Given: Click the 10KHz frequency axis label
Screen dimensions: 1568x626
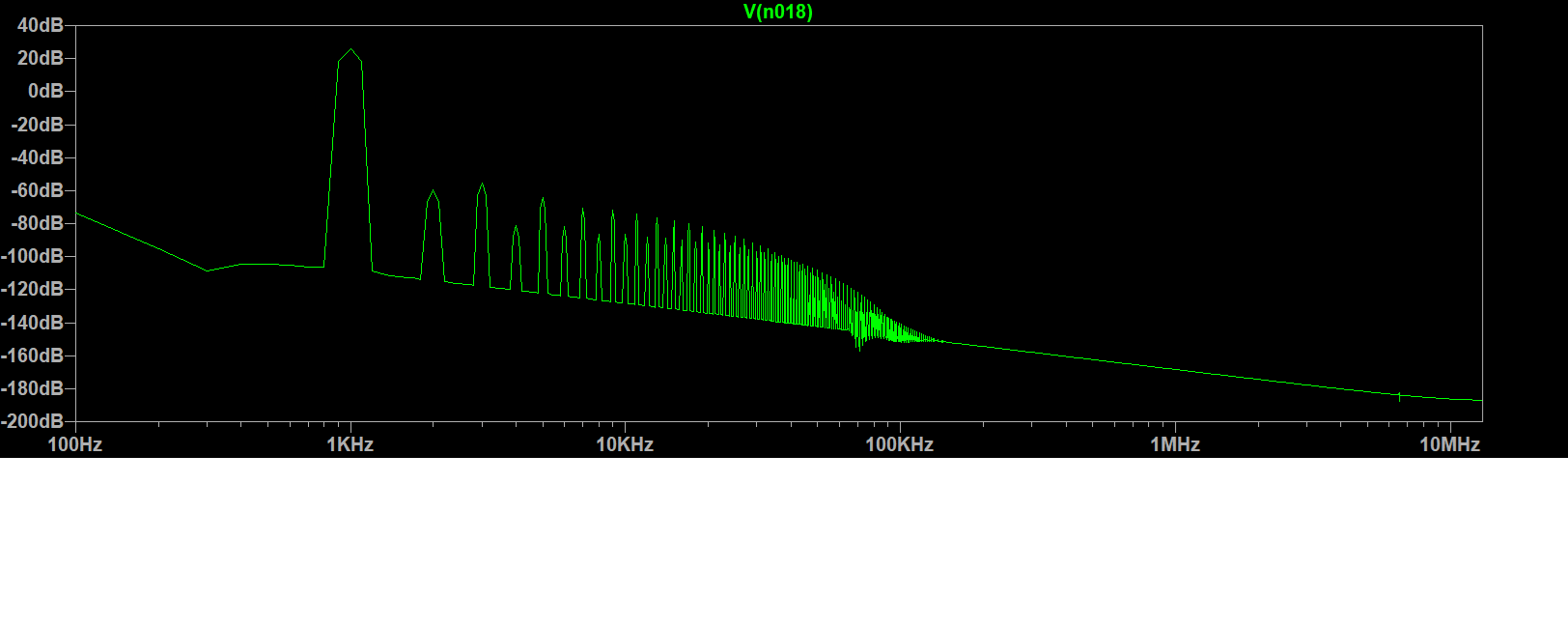Looking at the screenshot, I should pyautogui.click(x=625, y=444).
